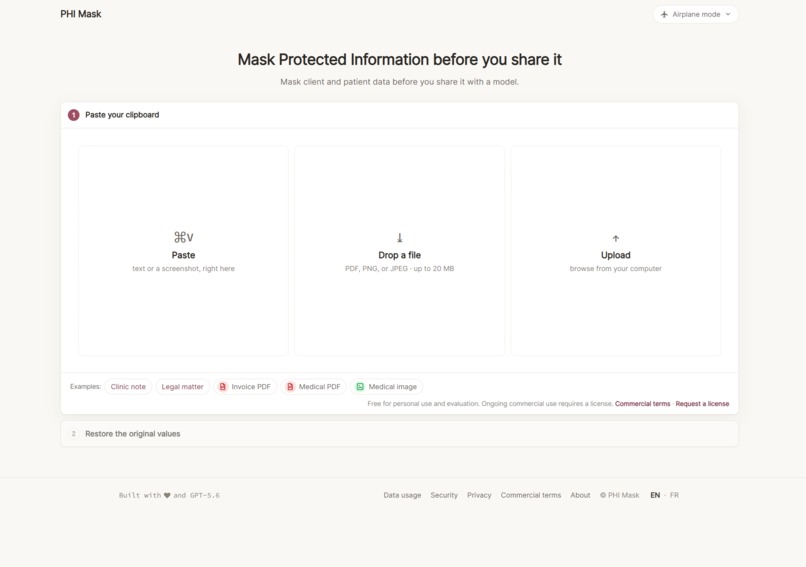The image size is (806, 567).
Task: Click the subtitle 'Mask client and patient data' text
Action: coord(399,82)
